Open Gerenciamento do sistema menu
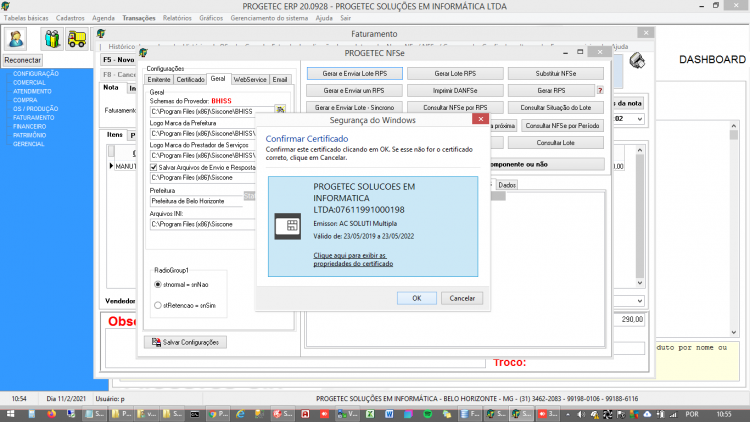This screenshot has height=422, width=750. (269, 18)
